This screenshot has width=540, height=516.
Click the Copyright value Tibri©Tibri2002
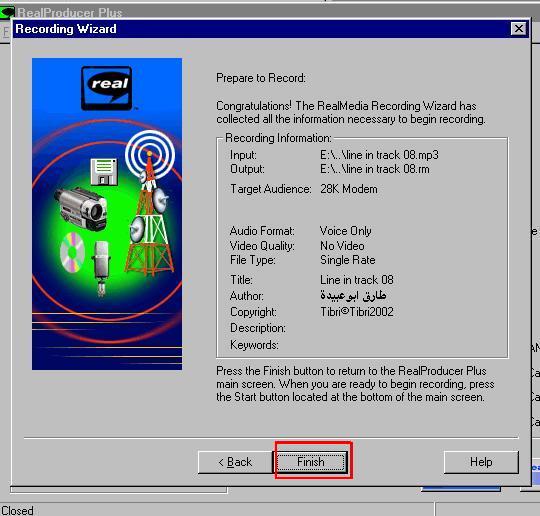356,312
